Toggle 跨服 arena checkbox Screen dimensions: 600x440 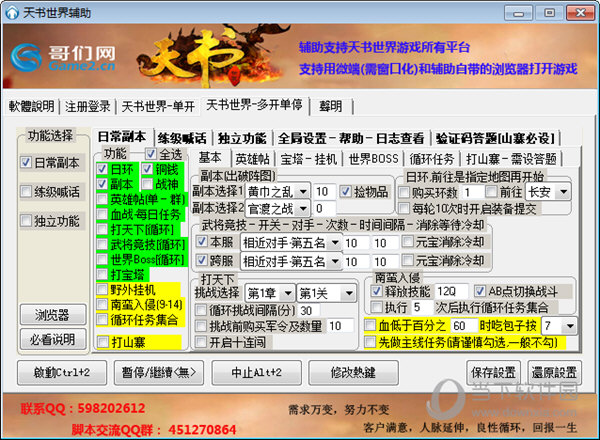click(202, 260)
